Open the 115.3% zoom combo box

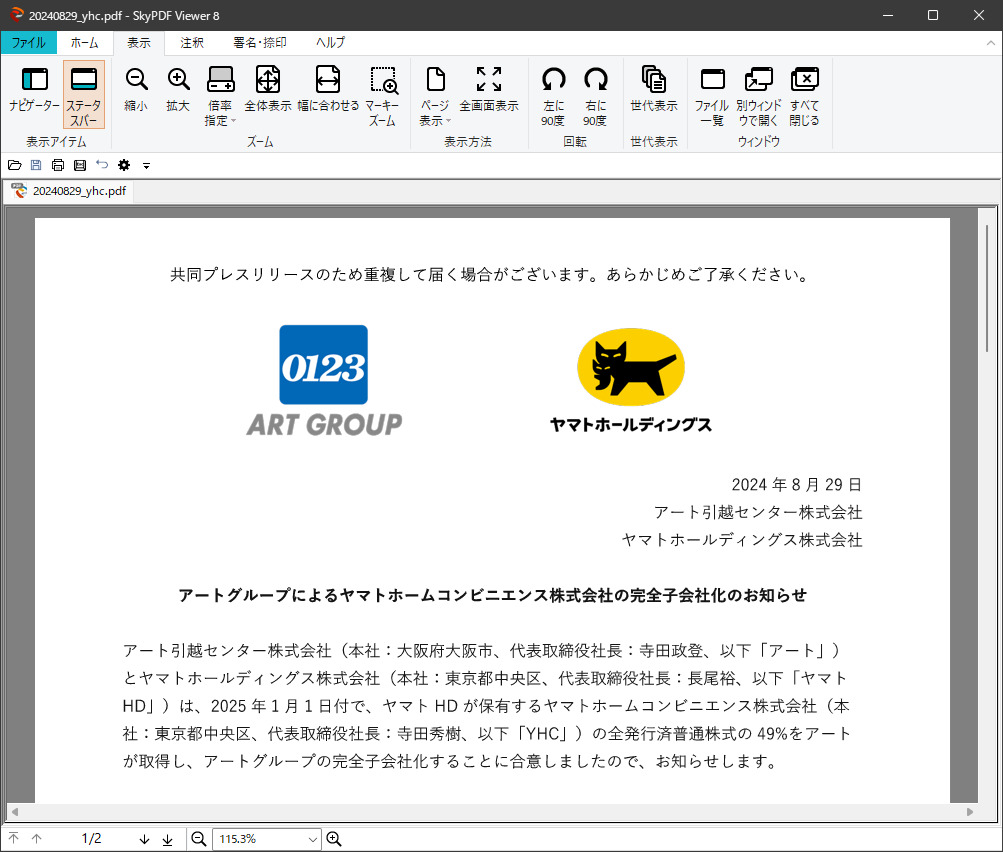pos(312,839)
